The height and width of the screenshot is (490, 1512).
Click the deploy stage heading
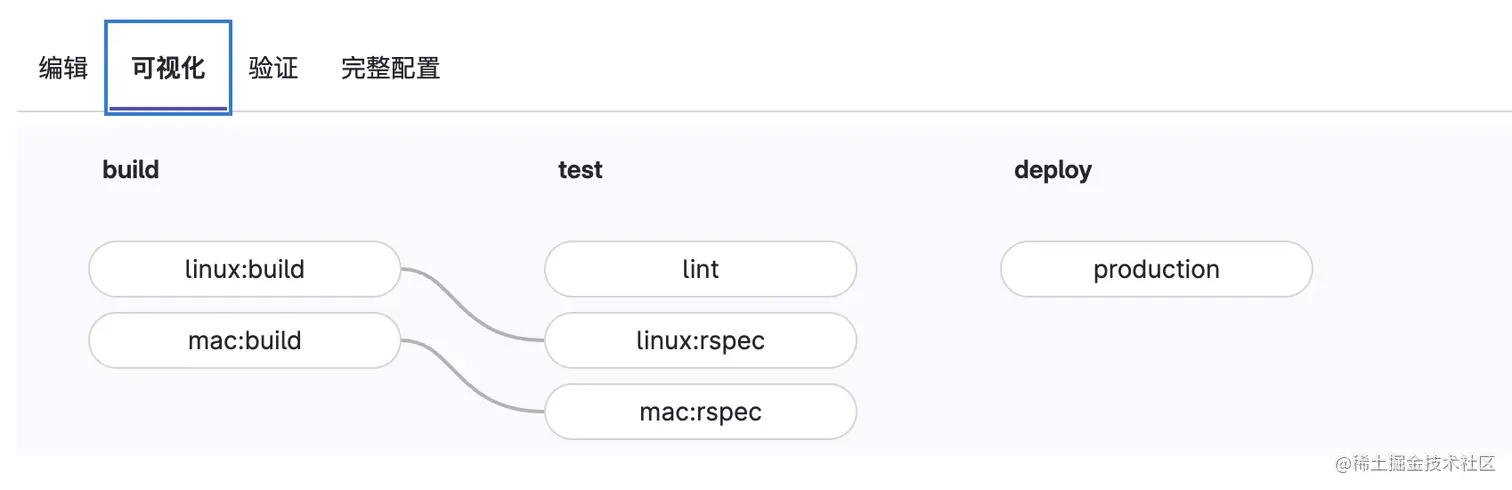coord(1052,170)
